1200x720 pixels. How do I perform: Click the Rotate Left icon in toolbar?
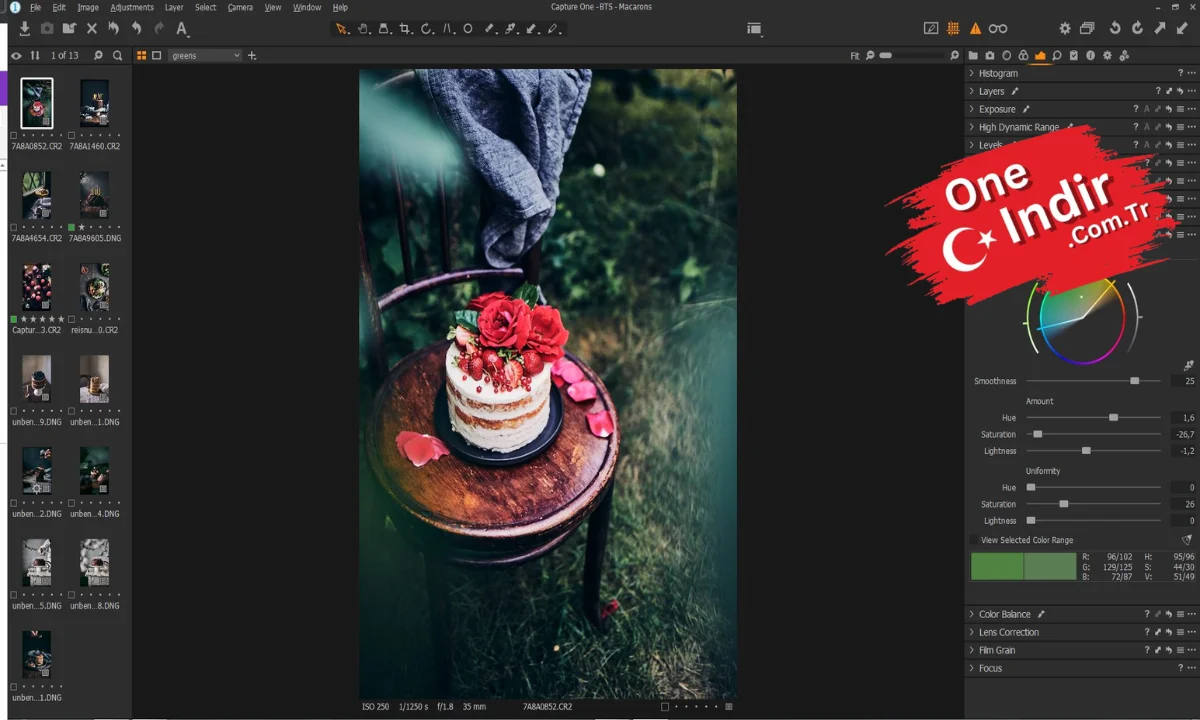coord(1115,29)
